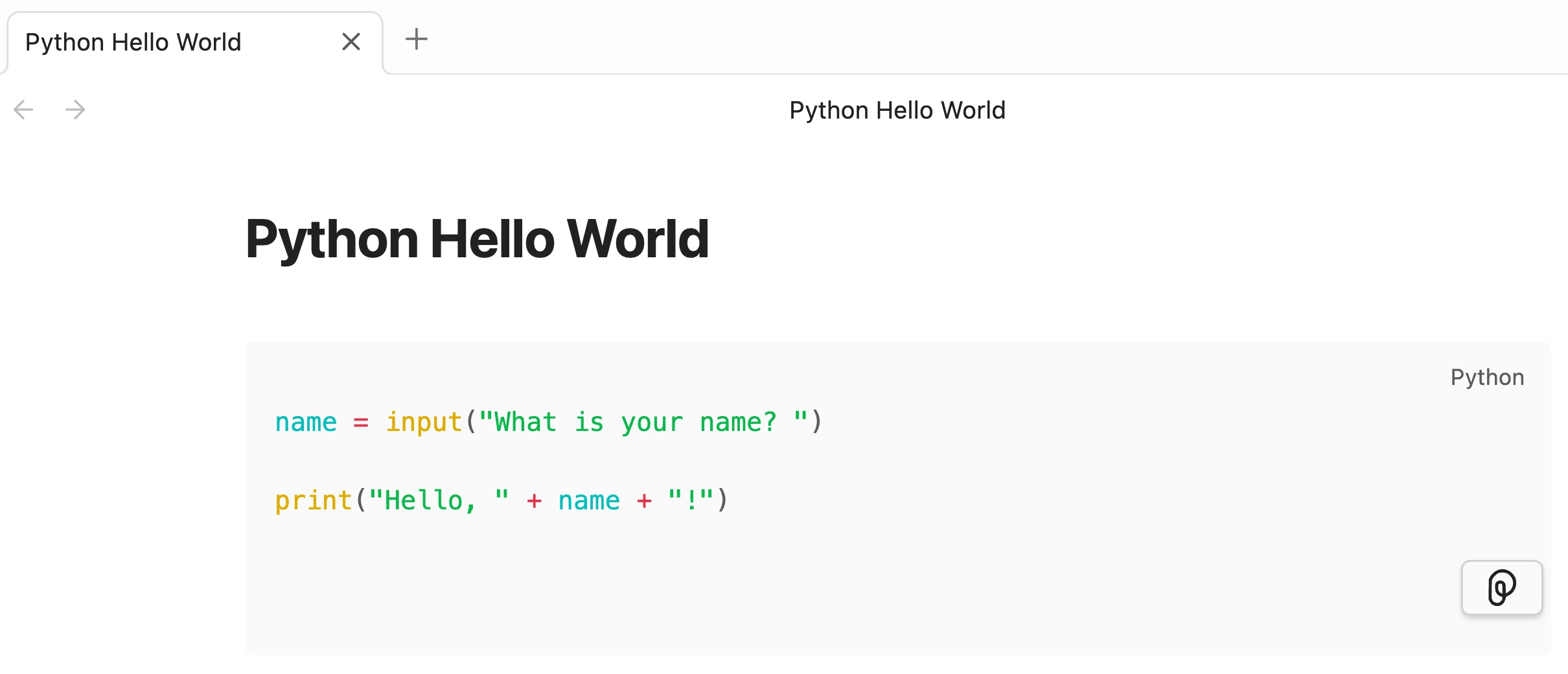This screenshot has width=1568, height=674.
Task: Click the X icon on the current tab
Action: click(x=351, y=41)
